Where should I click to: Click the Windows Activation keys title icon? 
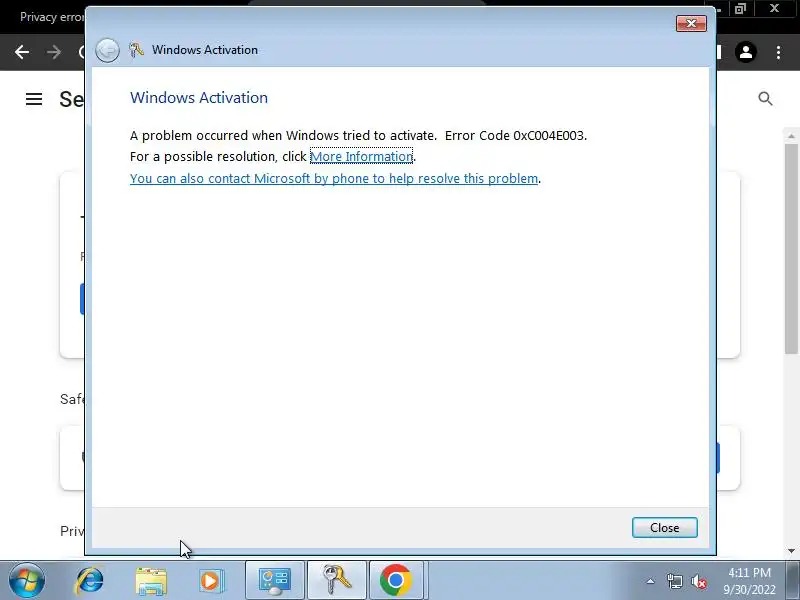point(136,49)
